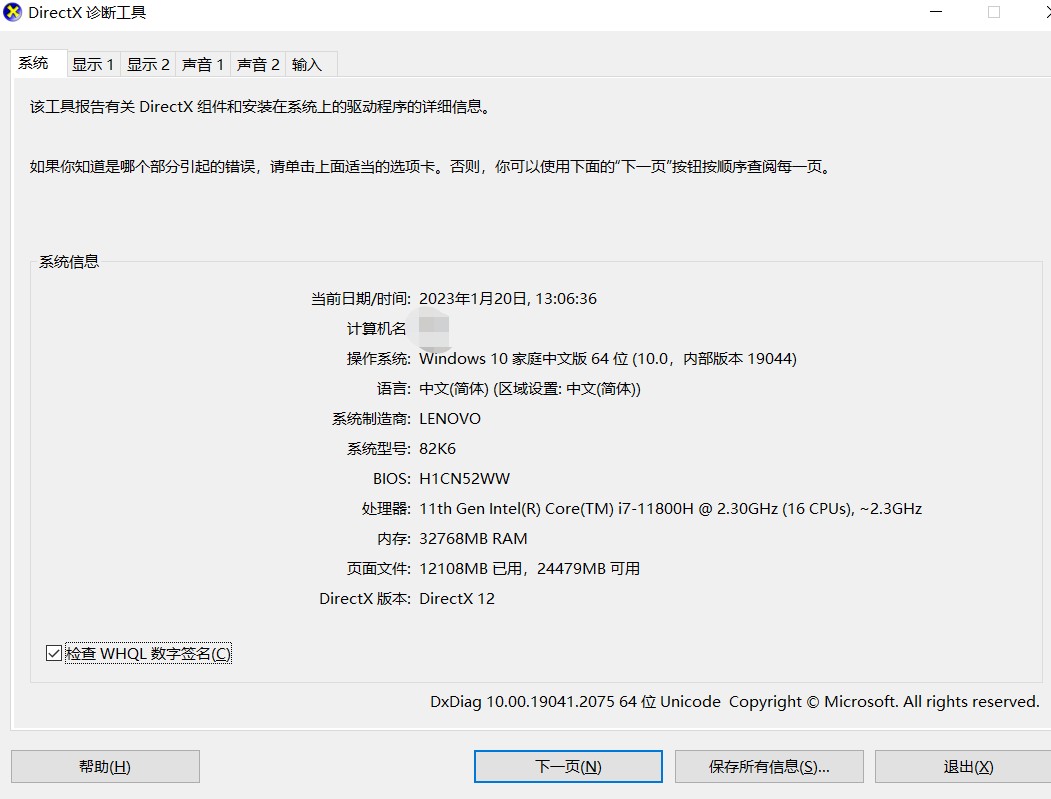Switch to the 声音 1 tab
Screen dimensions: 1051x799
click(203, 64)
